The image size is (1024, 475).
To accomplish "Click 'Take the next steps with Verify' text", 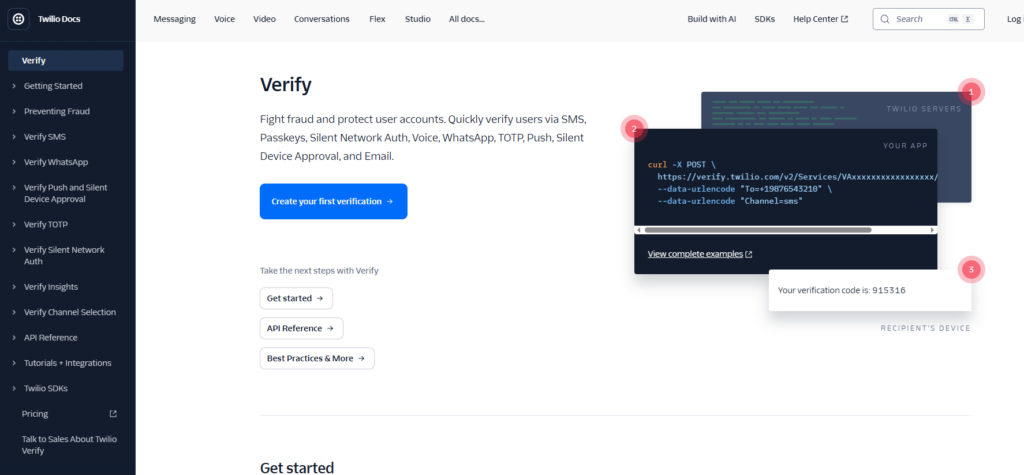I will point(319,270).
